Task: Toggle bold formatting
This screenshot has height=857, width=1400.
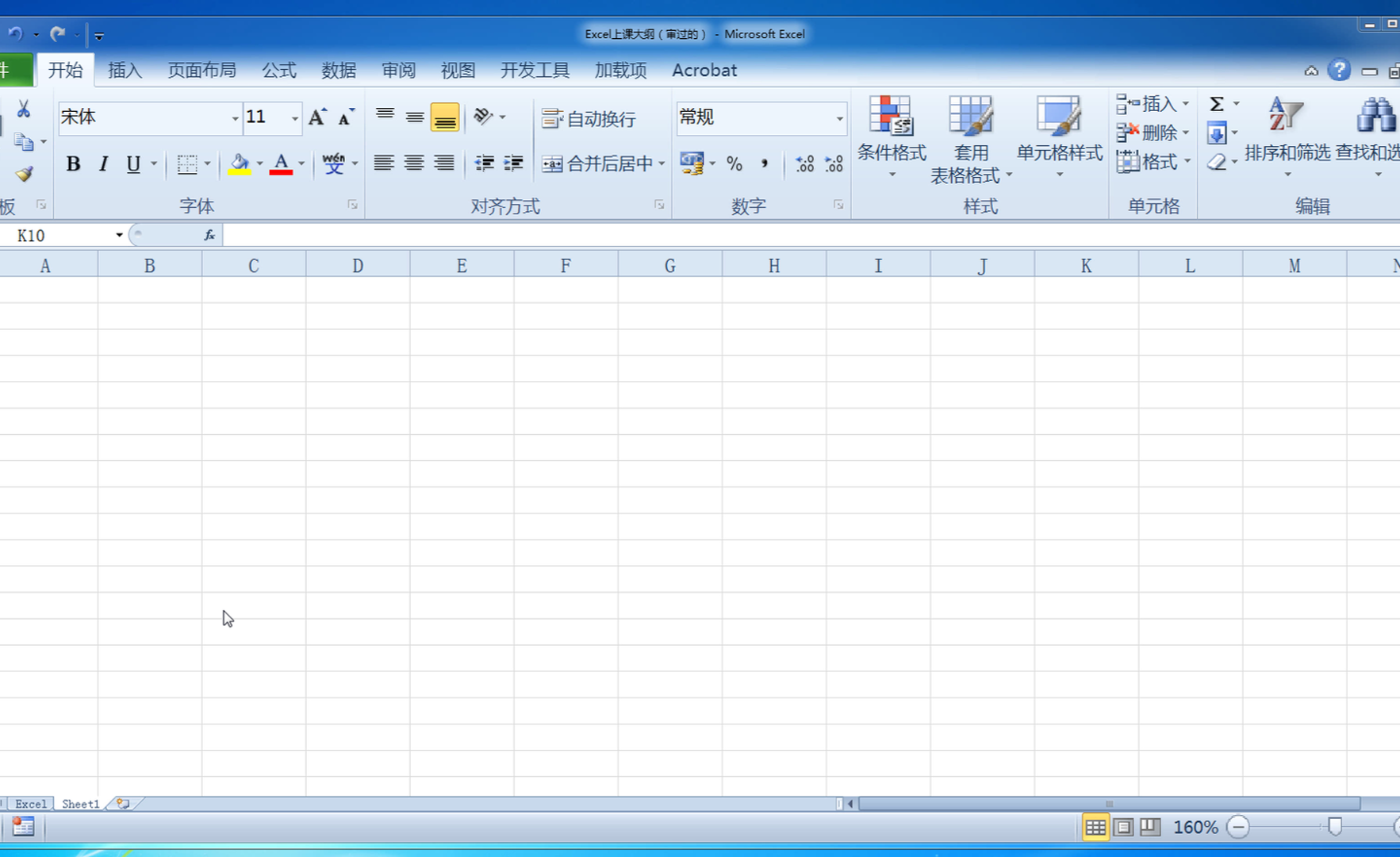Action: click(x=73, y=164)
